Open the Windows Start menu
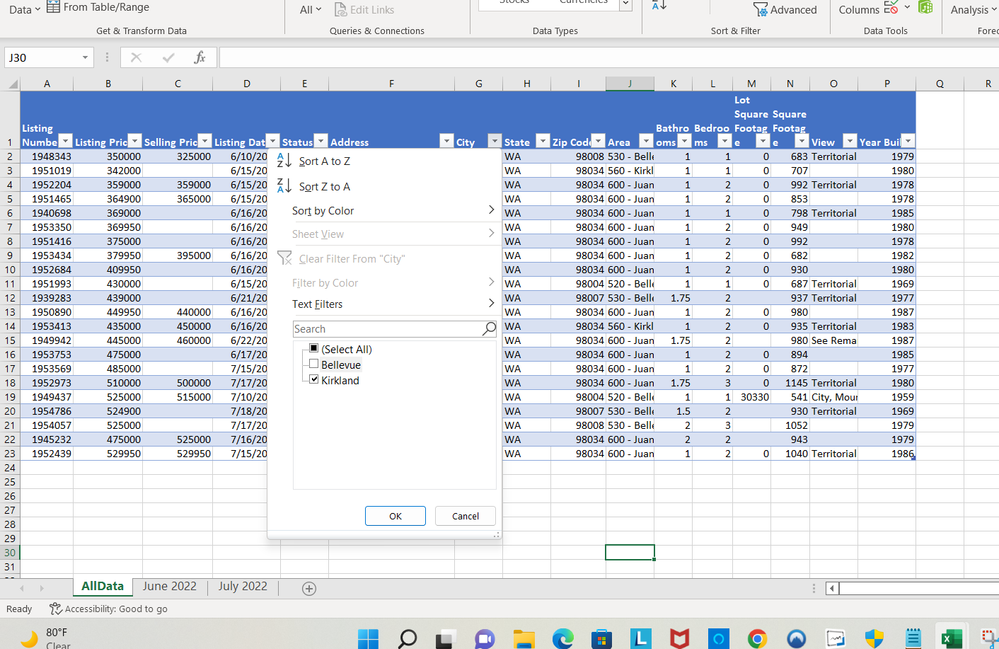Image resolution: width=999 pixels, height=649 pixels. 368,638
